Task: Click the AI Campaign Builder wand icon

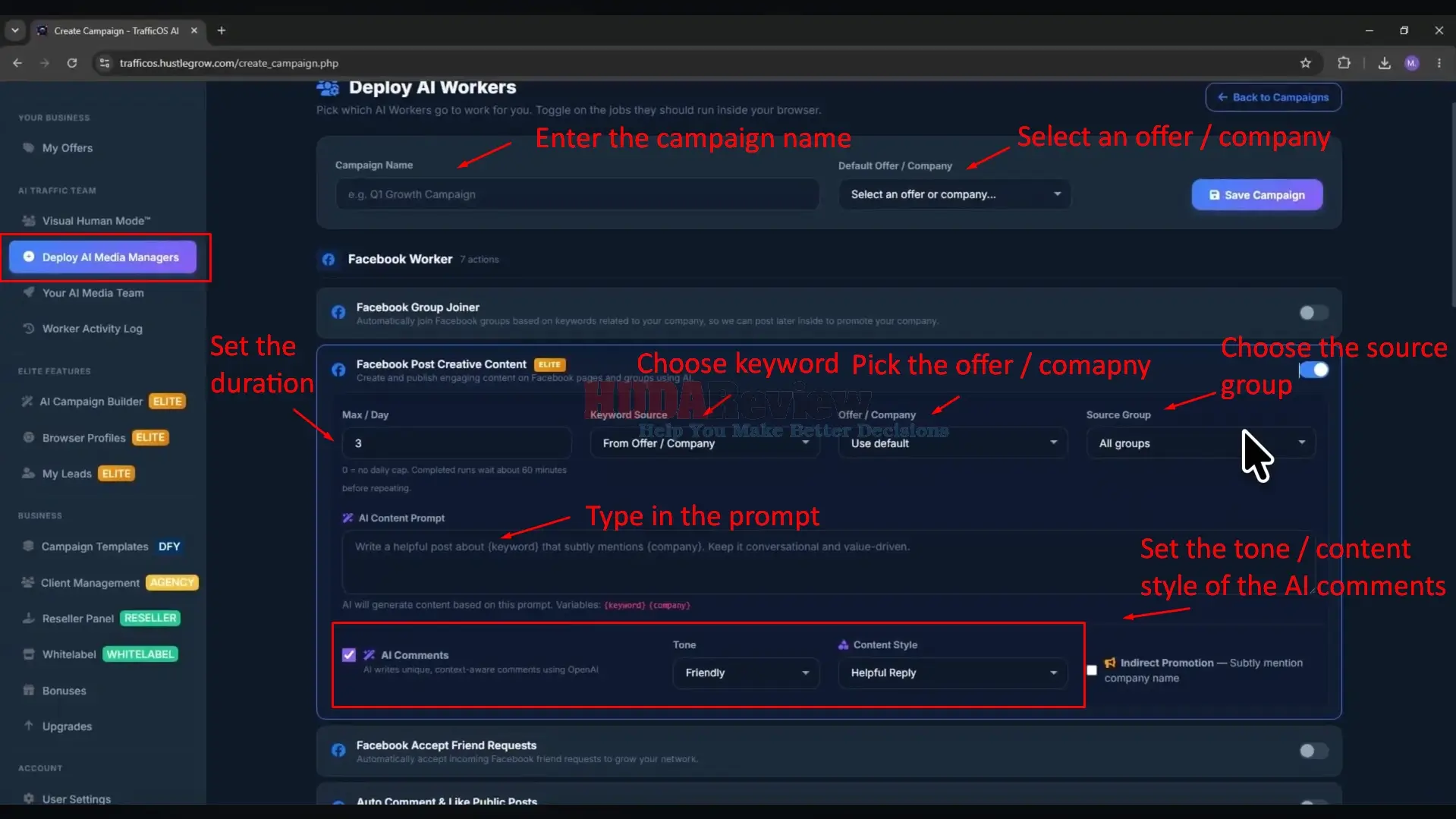Action: pyautogui.click(x=27, y=402)
